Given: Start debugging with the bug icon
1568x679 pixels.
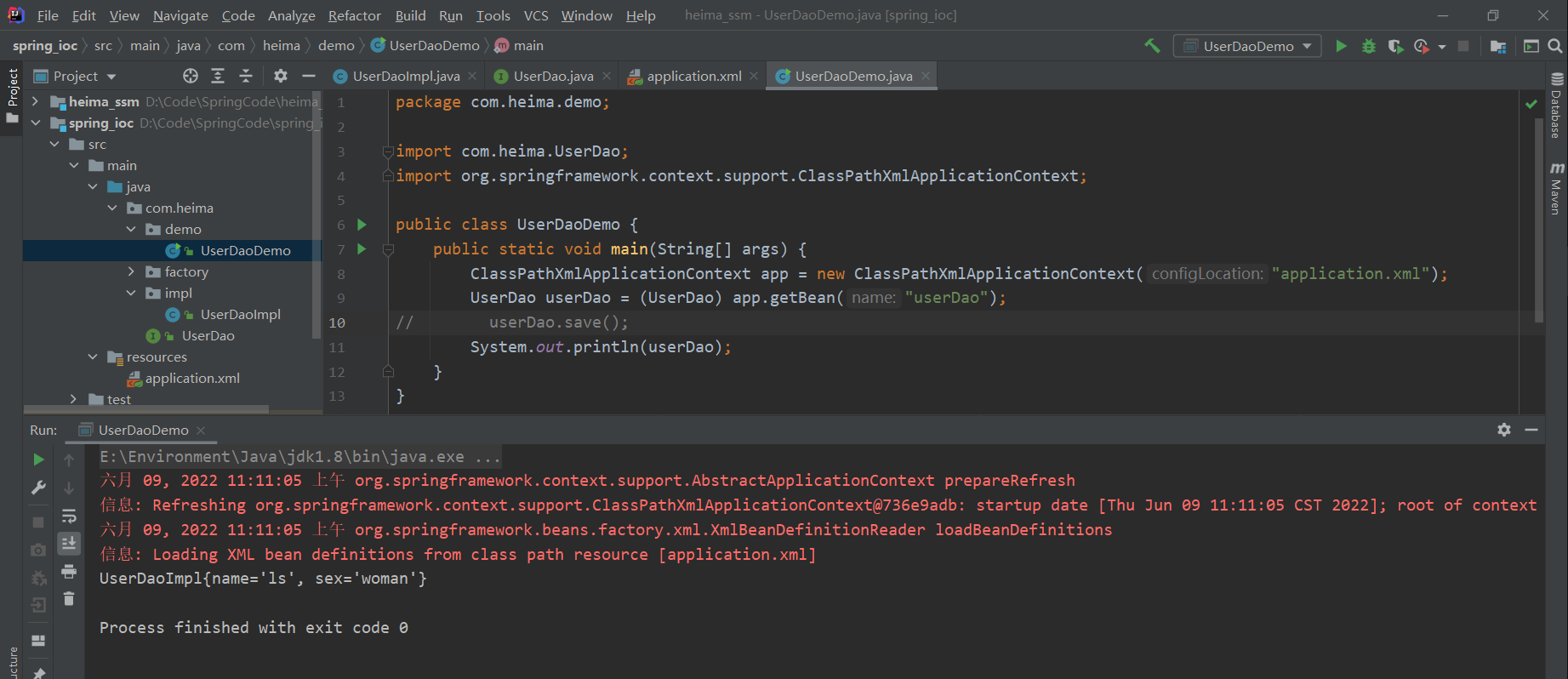Looking at the screenshot, I should click(x=1369, y=46).
